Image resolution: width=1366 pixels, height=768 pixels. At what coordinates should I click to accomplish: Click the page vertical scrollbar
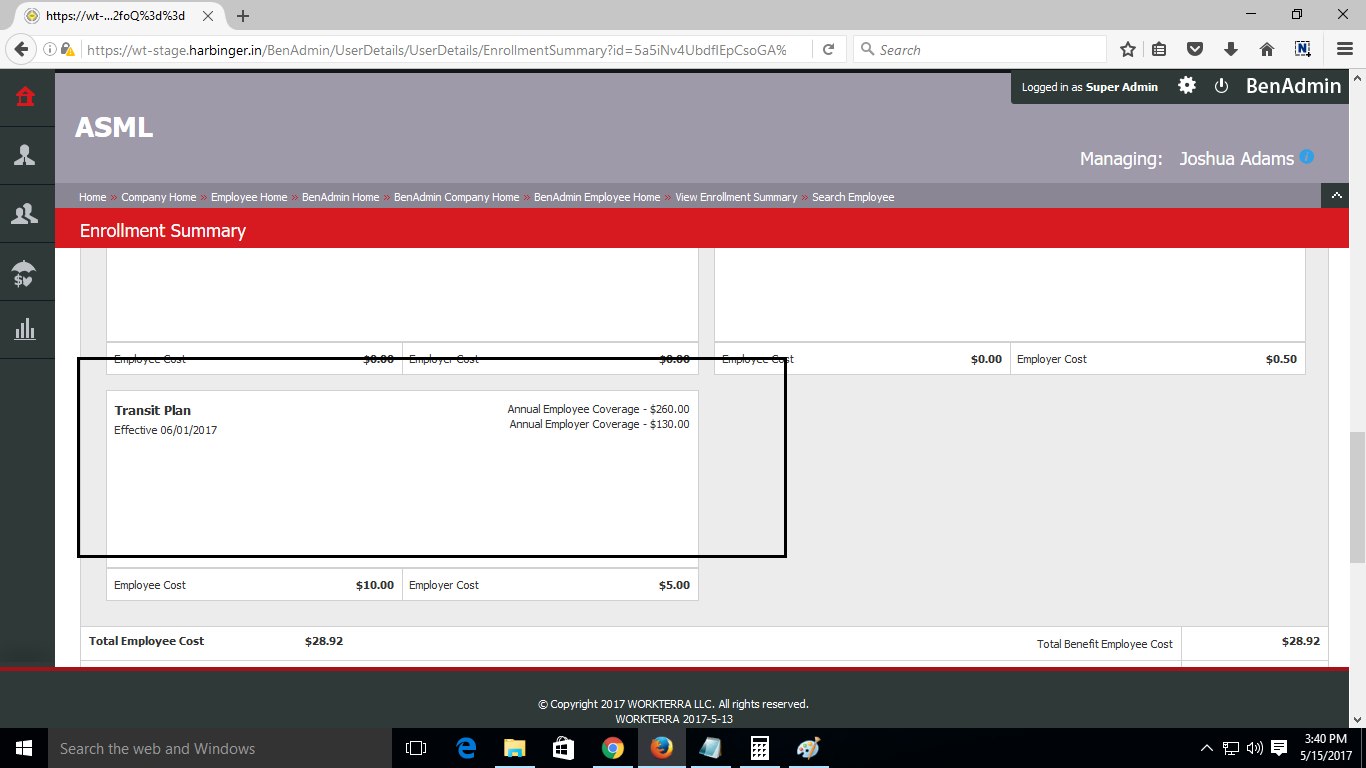[x=1357, y=496]
